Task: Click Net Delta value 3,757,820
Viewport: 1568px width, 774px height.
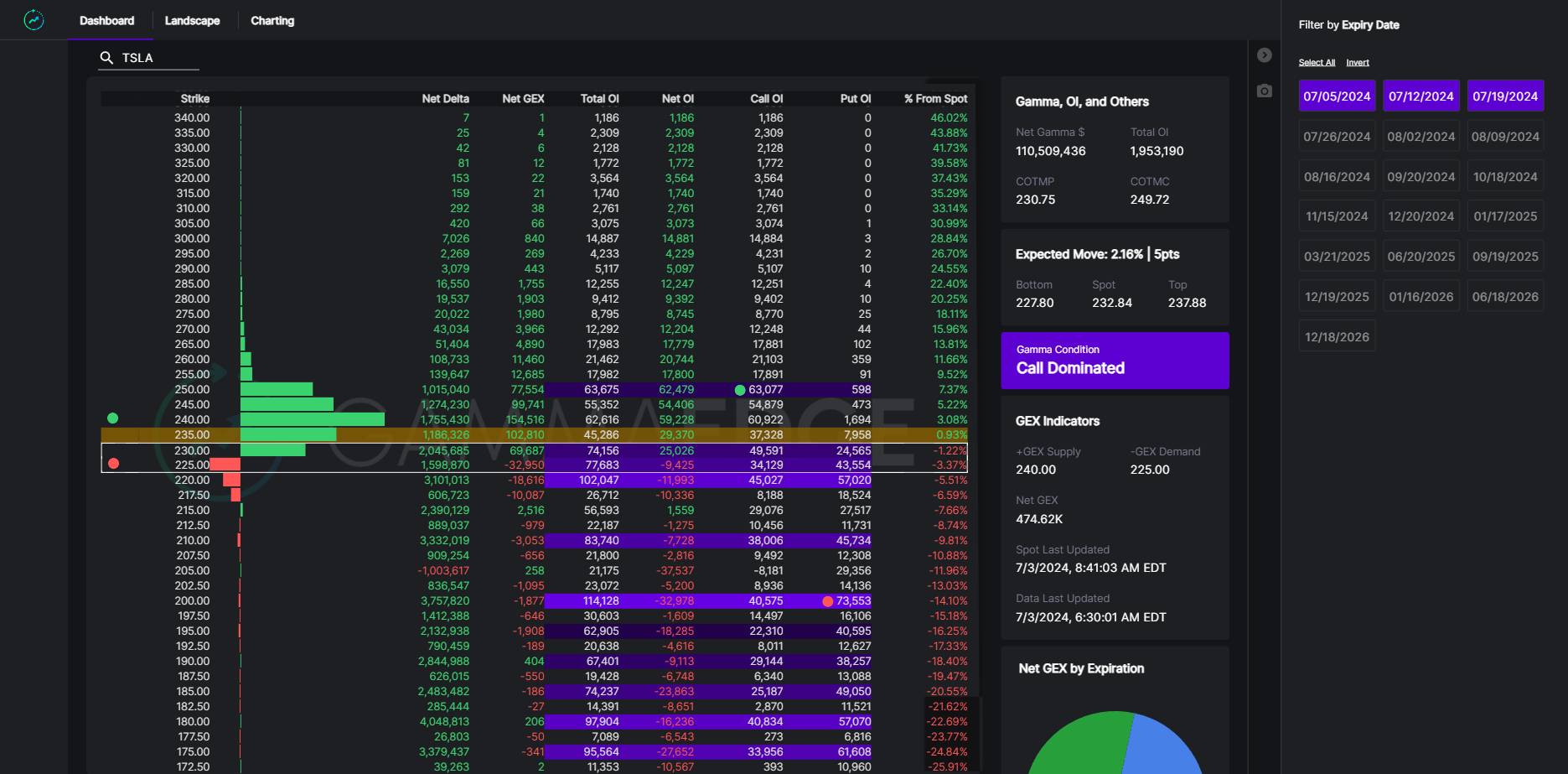Action: click(445, 601)
